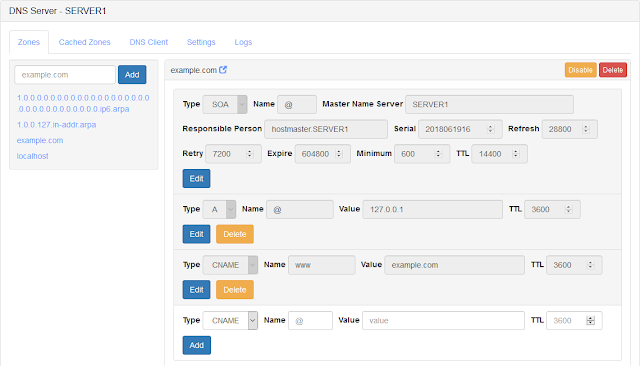Edit the SOA record
The image size is (640, 366).
pos(196,179)
